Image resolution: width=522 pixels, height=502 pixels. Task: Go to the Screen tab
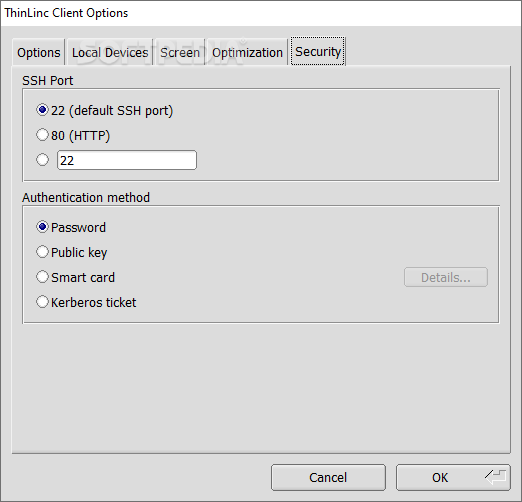[180, 52]
